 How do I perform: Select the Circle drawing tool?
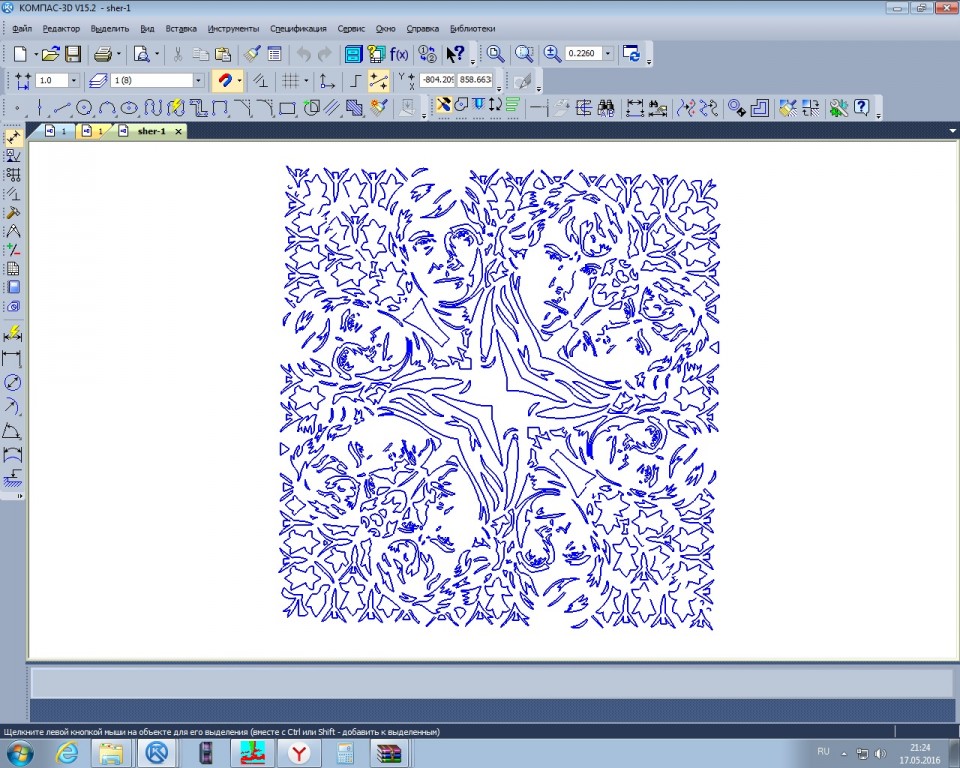click(84, 108)
